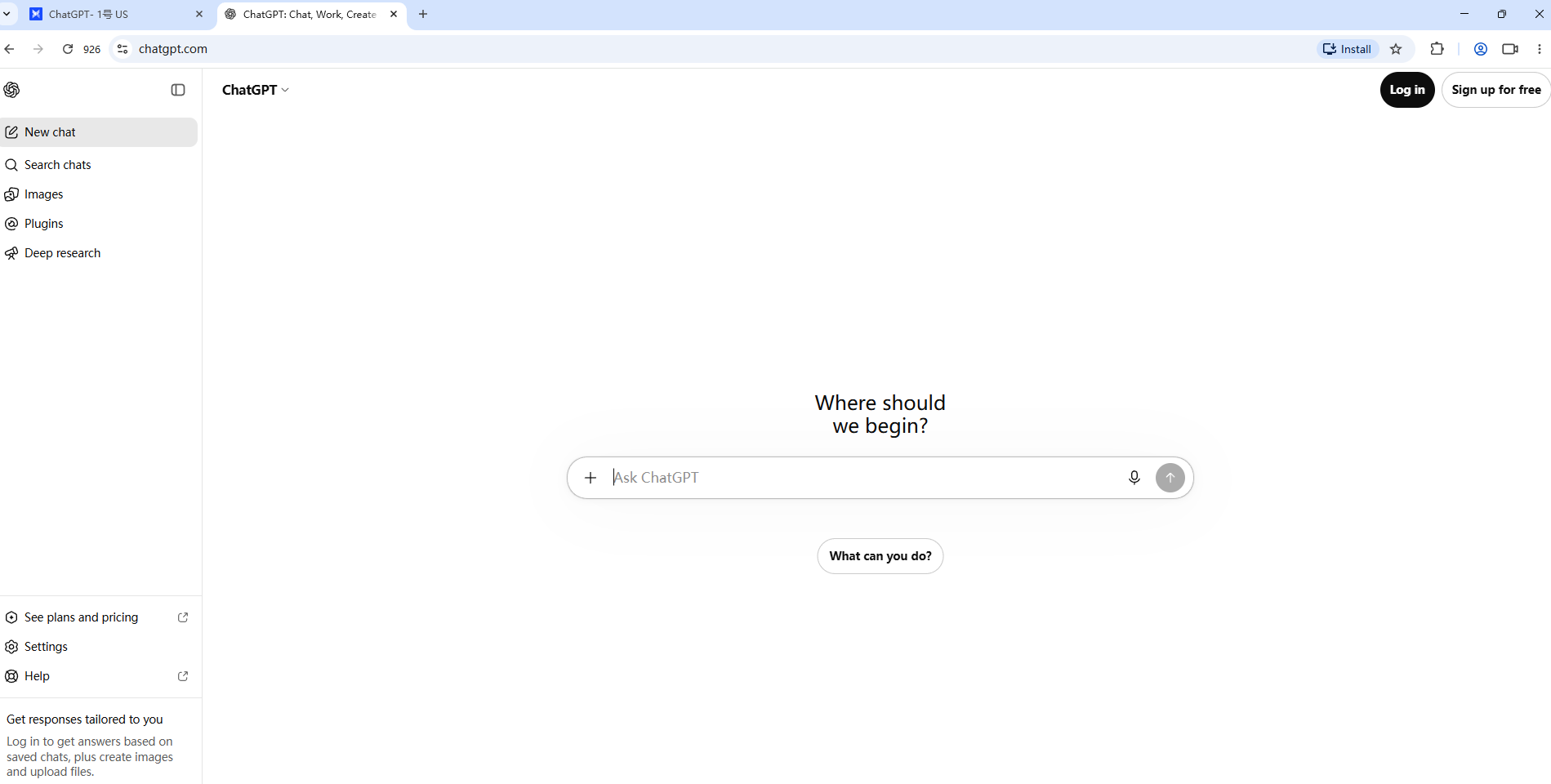
Task: Open the browser extensions puzzle icon
Action: pos(1437,49)
